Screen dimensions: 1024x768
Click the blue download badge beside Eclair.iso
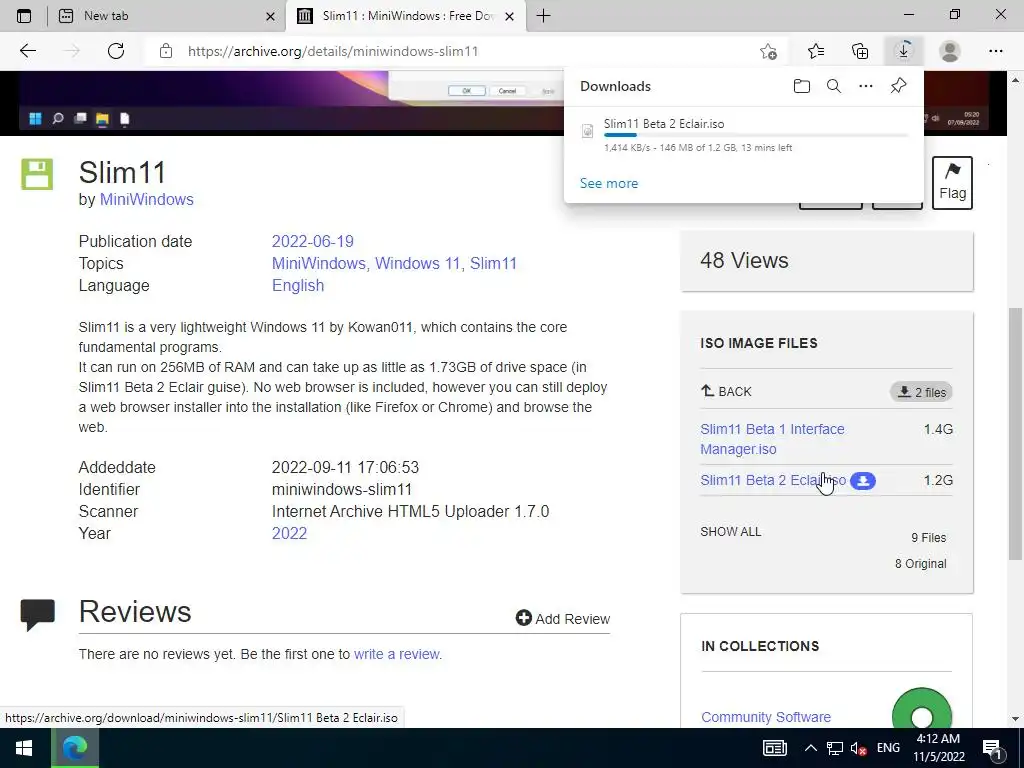pos(863,481)
